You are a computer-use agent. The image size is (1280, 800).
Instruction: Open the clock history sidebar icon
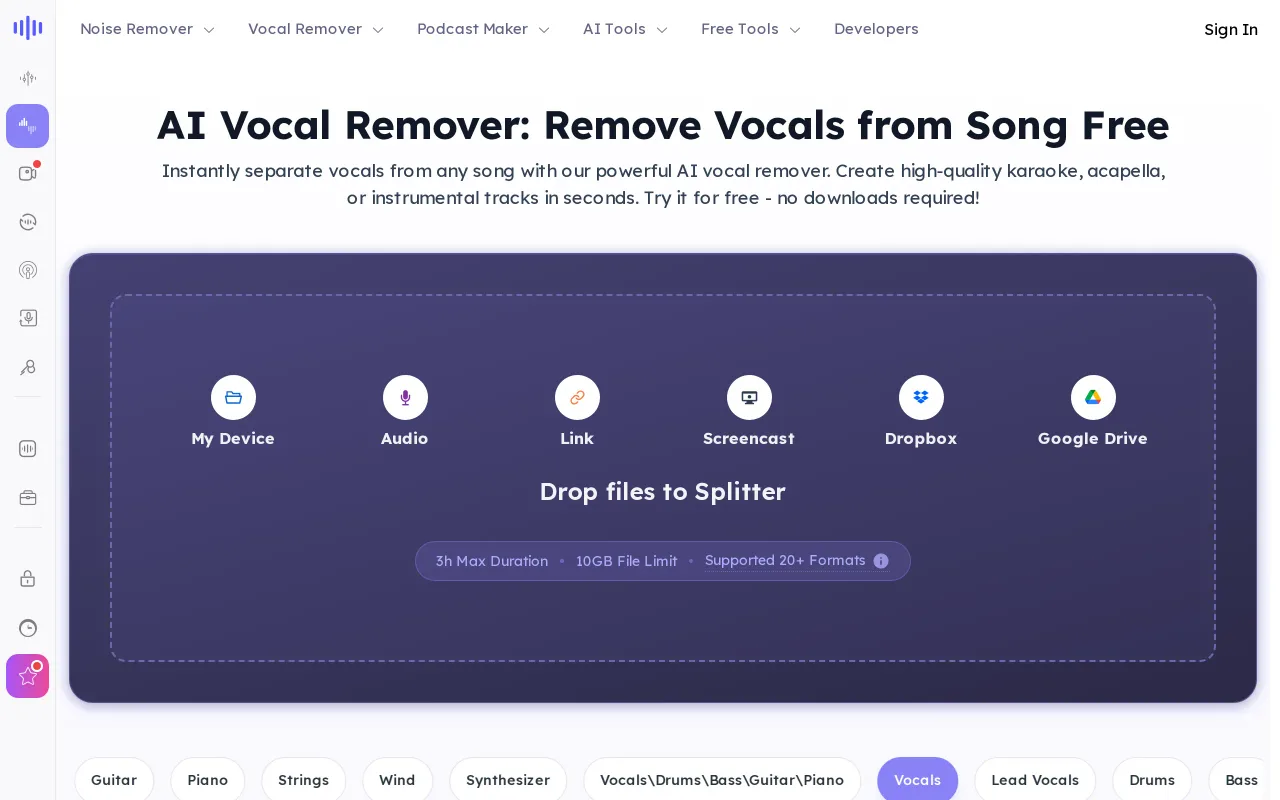pos(28,628)
